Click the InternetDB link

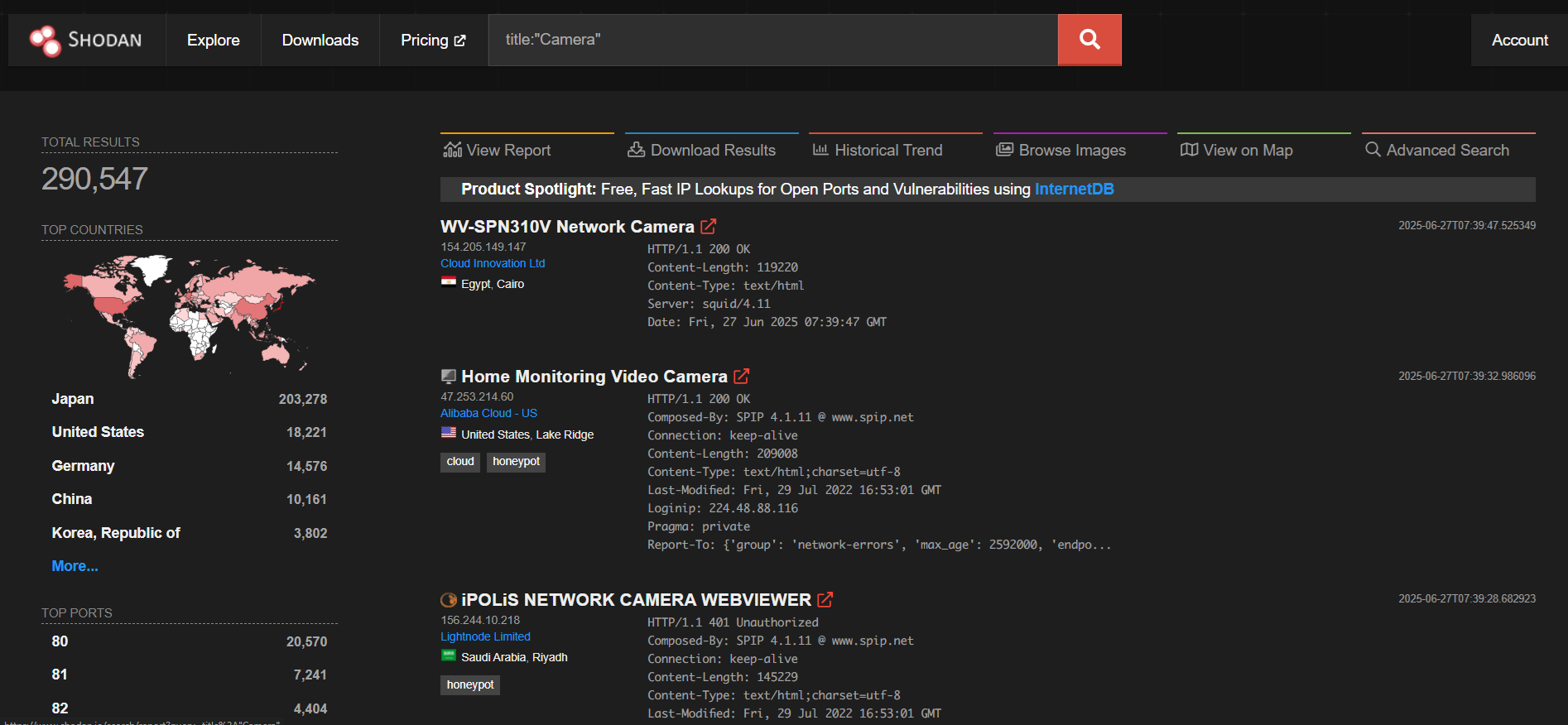point(1074,189)
